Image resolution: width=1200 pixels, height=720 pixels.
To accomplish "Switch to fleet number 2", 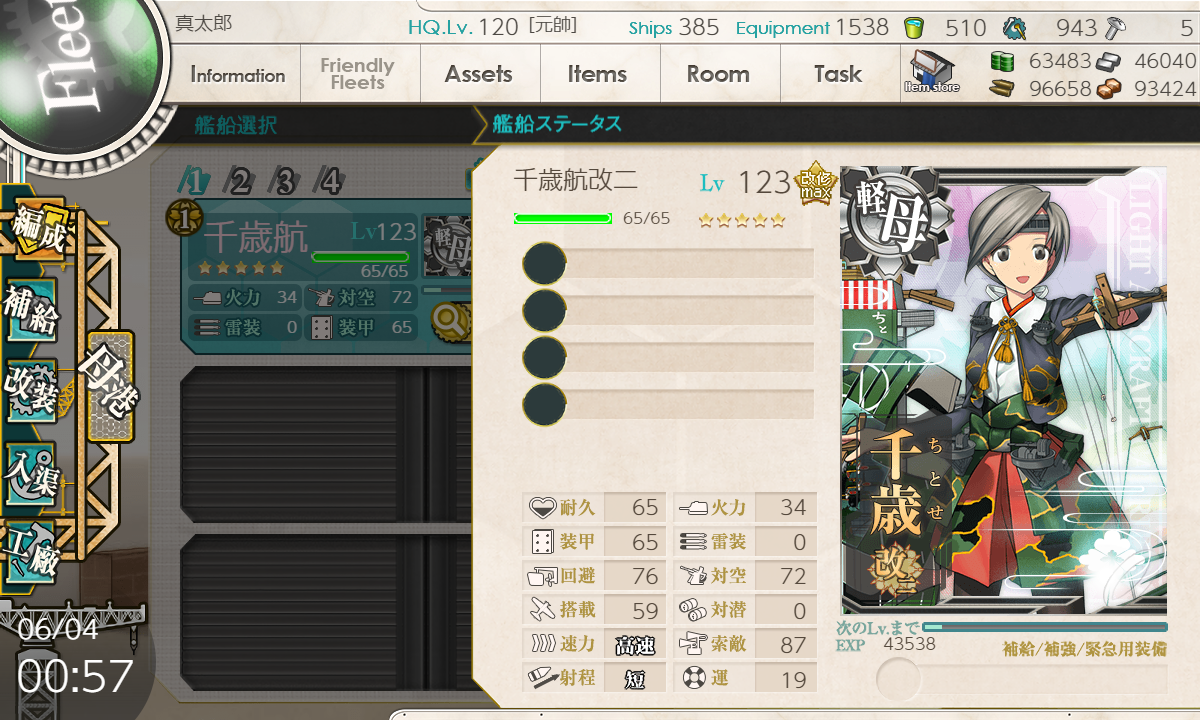I will pyautogui.click(x=239, y=182).
